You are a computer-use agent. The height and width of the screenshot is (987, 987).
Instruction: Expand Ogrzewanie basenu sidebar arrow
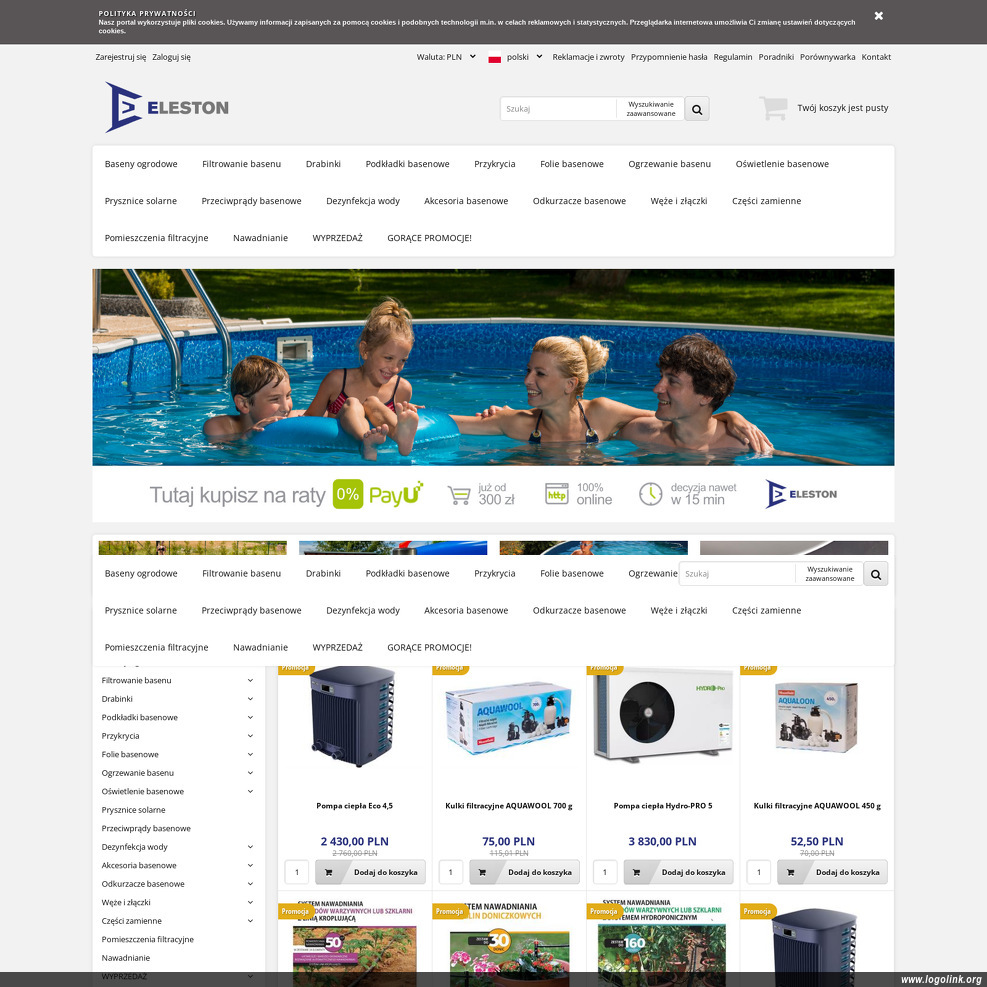point(251,773)
